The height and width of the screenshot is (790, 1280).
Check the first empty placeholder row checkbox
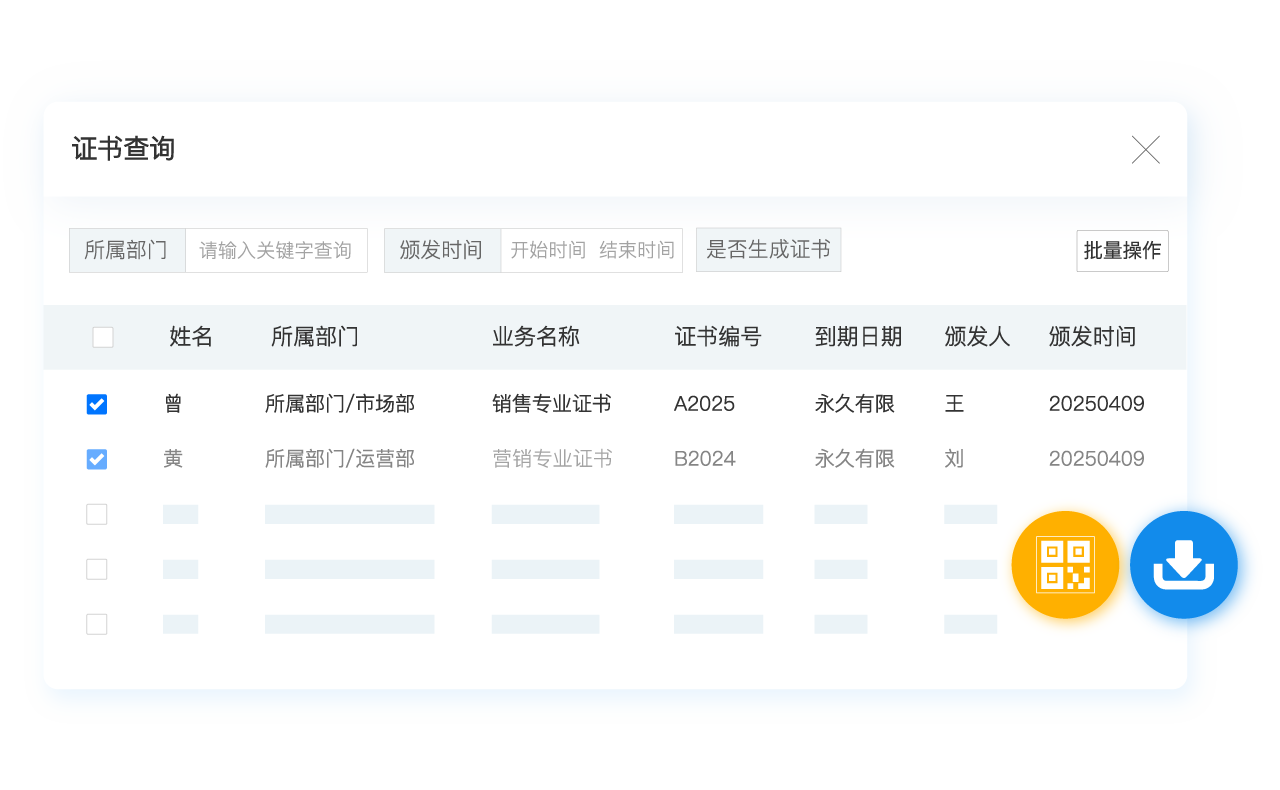click(97, 514)
